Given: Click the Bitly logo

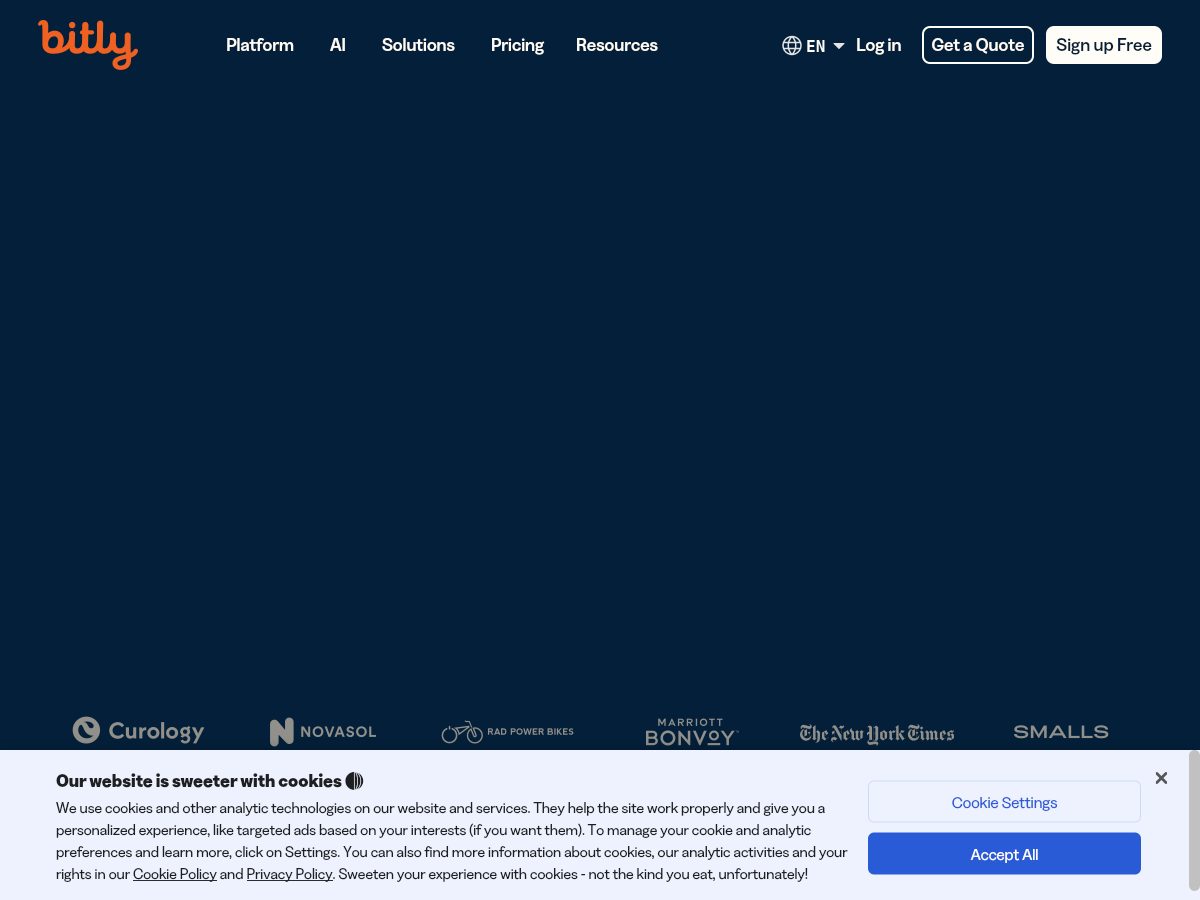Looking at the screenshot, I should [88, 45].
